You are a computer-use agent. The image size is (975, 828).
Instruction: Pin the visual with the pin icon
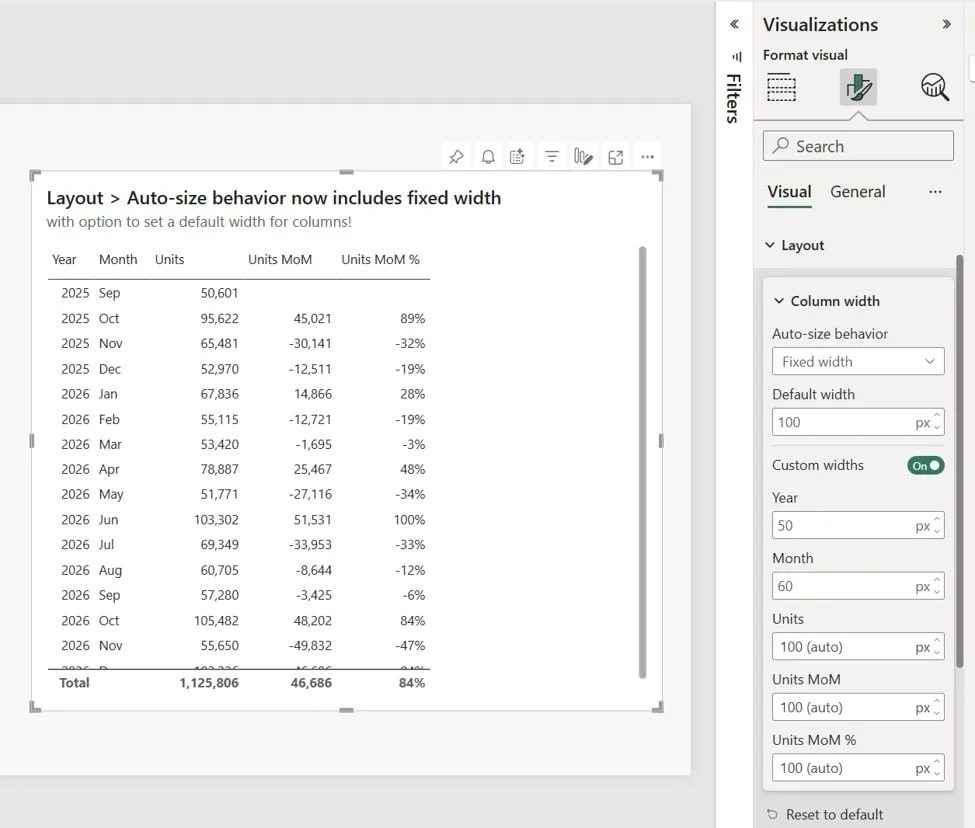coord(456,157)
